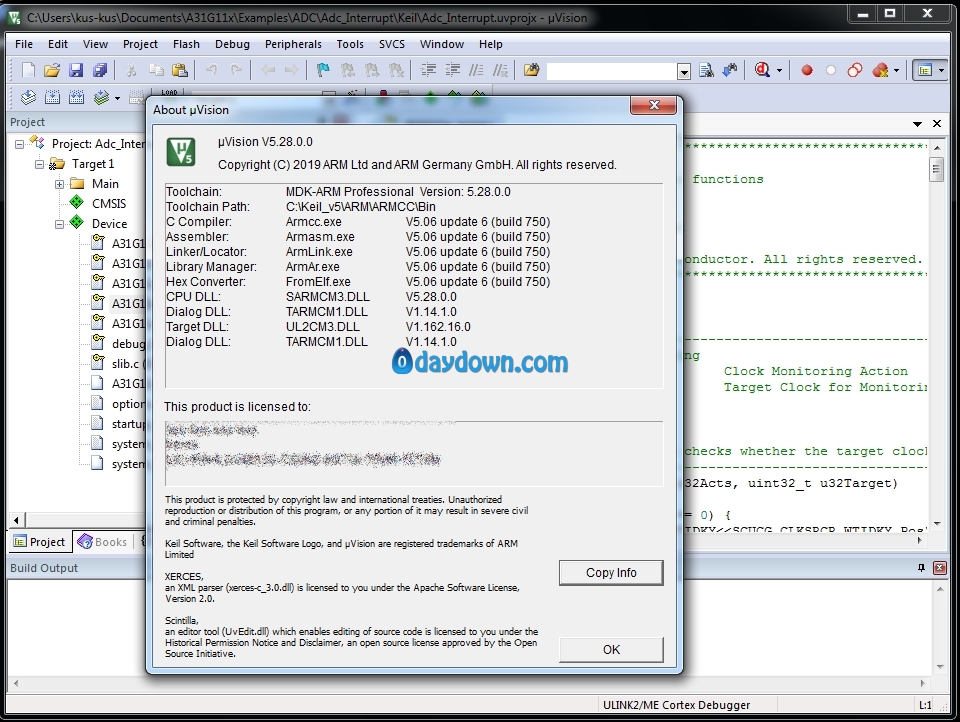Click the Project panel left scroll arrow
Screen dimensions: 960x722
[x=17, y=521]
